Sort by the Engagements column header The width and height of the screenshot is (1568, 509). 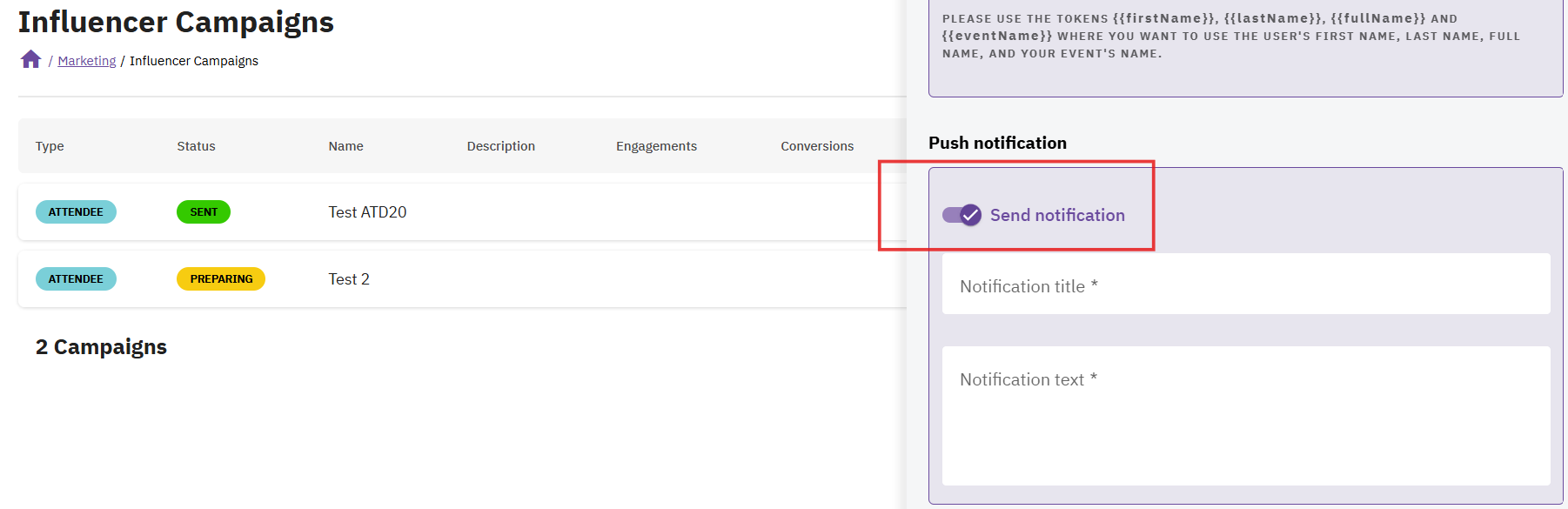[x=656, y=146]
